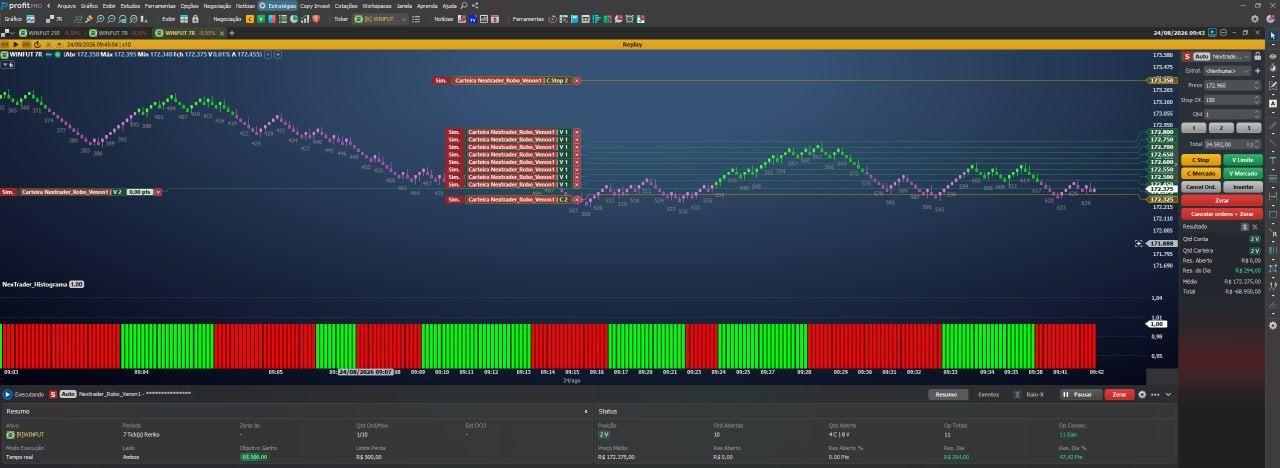The height and width of the screenshot is (468, 1280).
Task: Pause the running strategy
Action: coord(1080,395)
